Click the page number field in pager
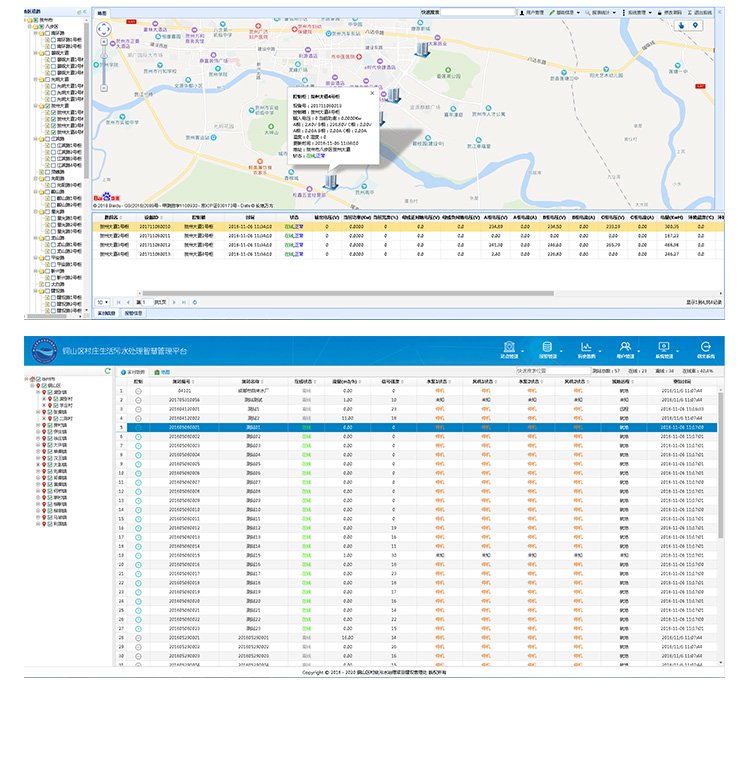The image size is (750, 760). pyautogui.click(x=146, y=302)
